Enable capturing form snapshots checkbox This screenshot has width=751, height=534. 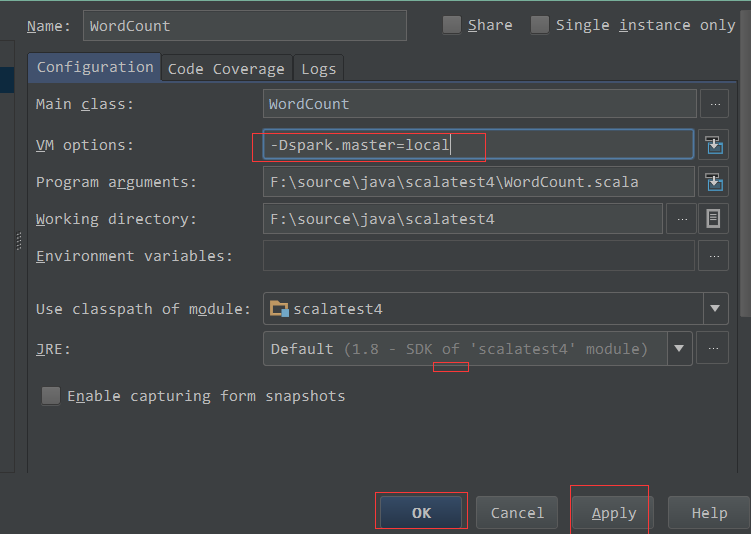tap(51, 396)
